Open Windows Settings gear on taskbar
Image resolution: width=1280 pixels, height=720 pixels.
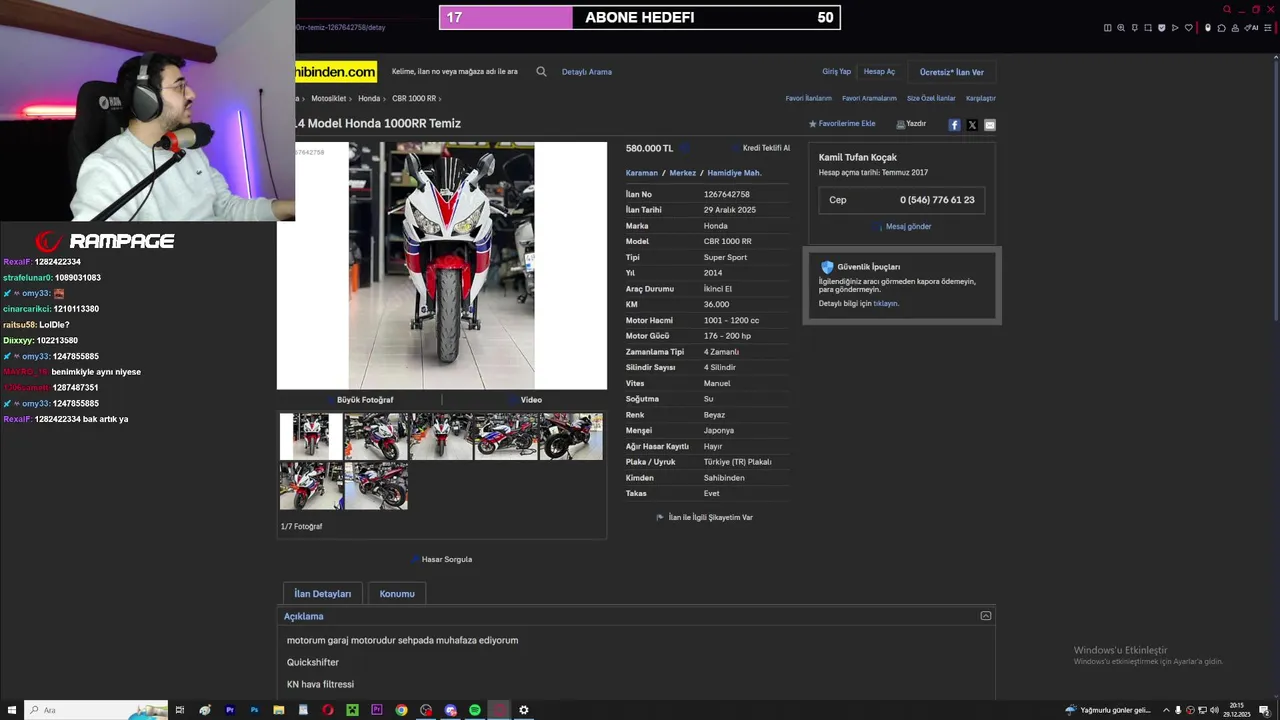pyautogui.click(x=524, y=710)
